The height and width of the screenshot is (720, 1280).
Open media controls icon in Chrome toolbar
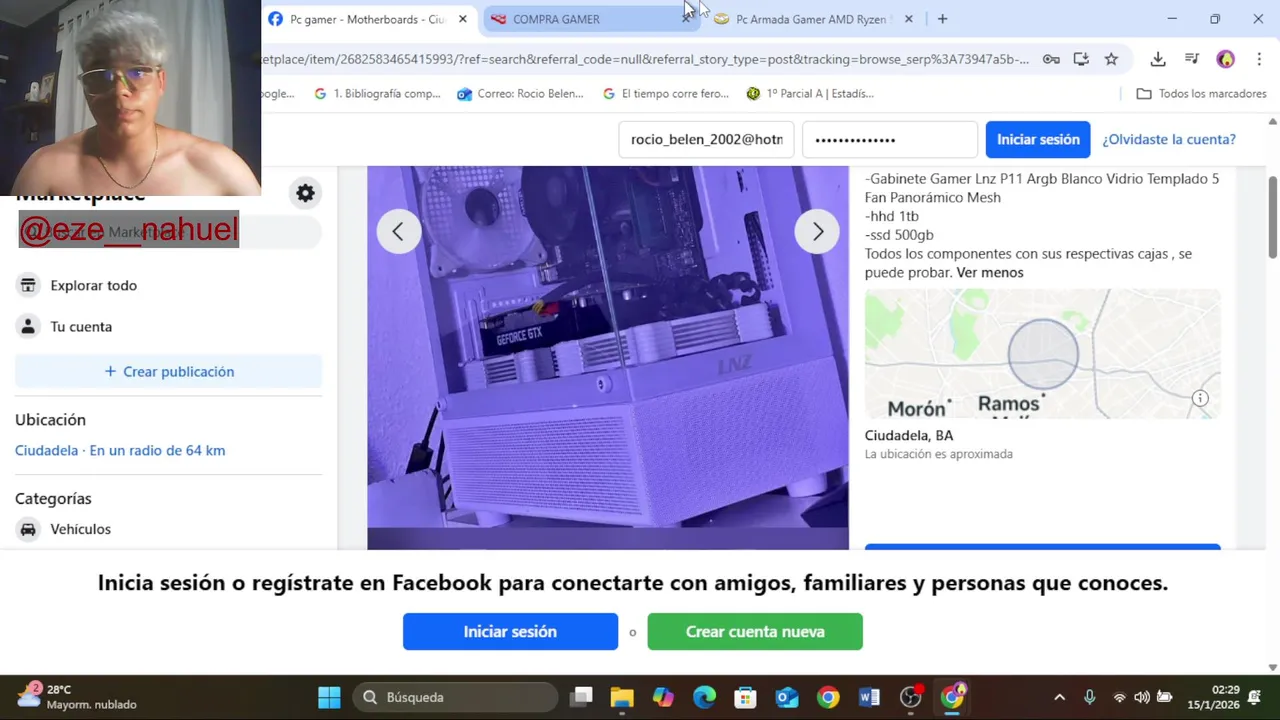(x=1192, y=59)
